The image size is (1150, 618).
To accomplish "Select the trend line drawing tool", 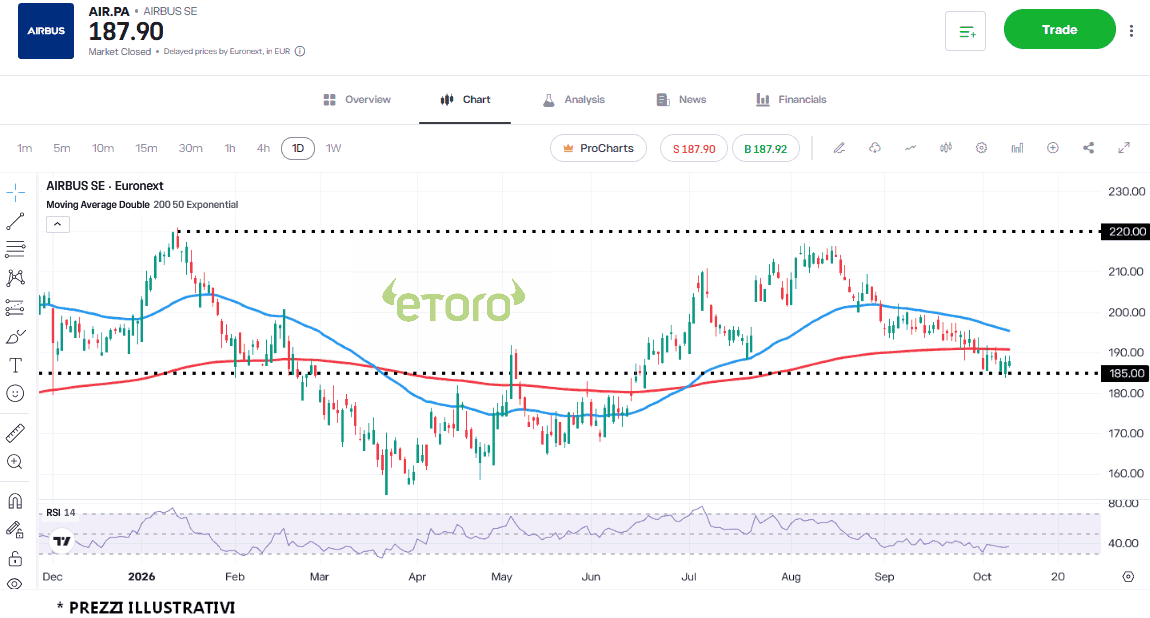I will click(15, 221).
